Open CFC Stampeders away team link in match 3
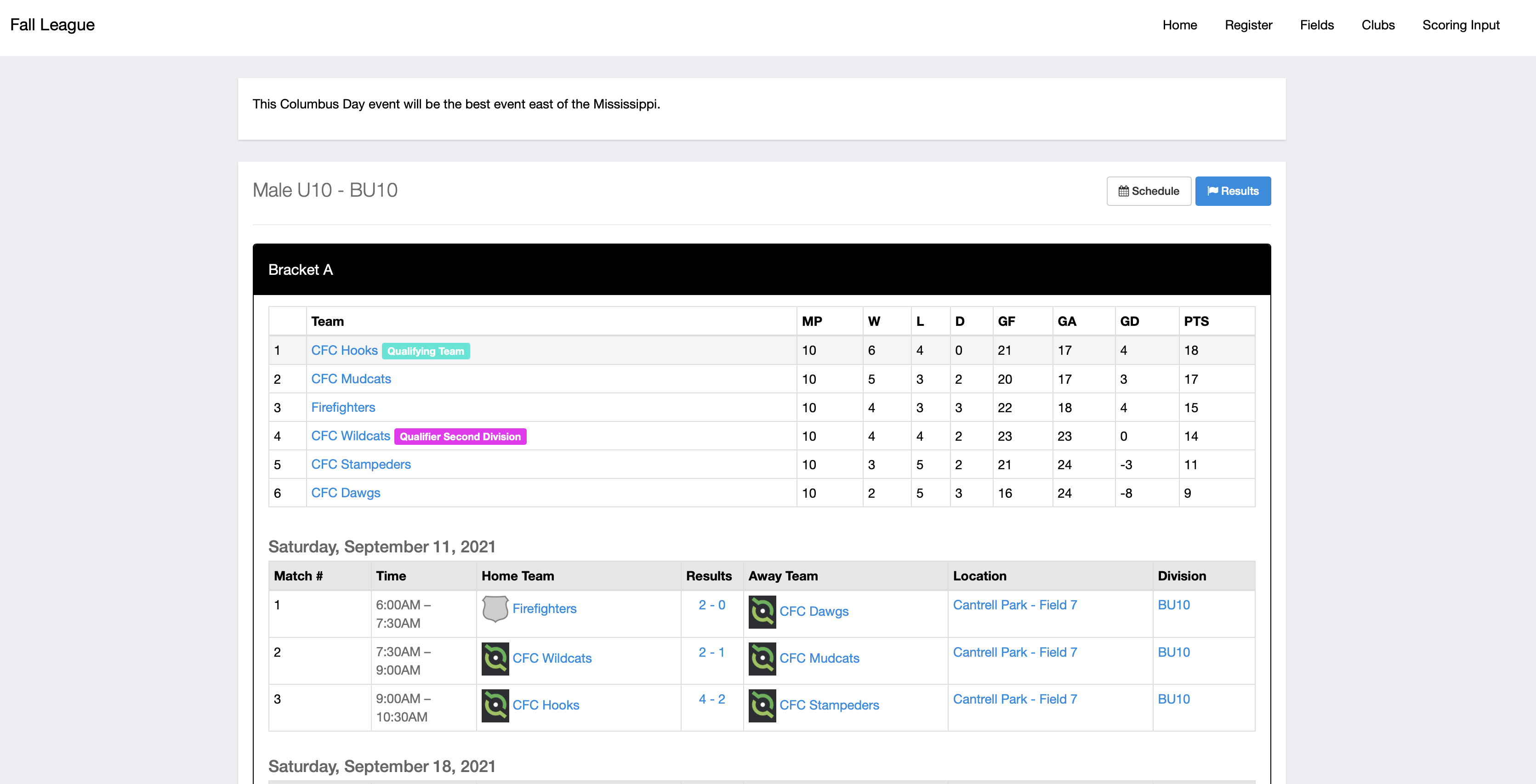 pyautogui.click(x=829, y=705)
